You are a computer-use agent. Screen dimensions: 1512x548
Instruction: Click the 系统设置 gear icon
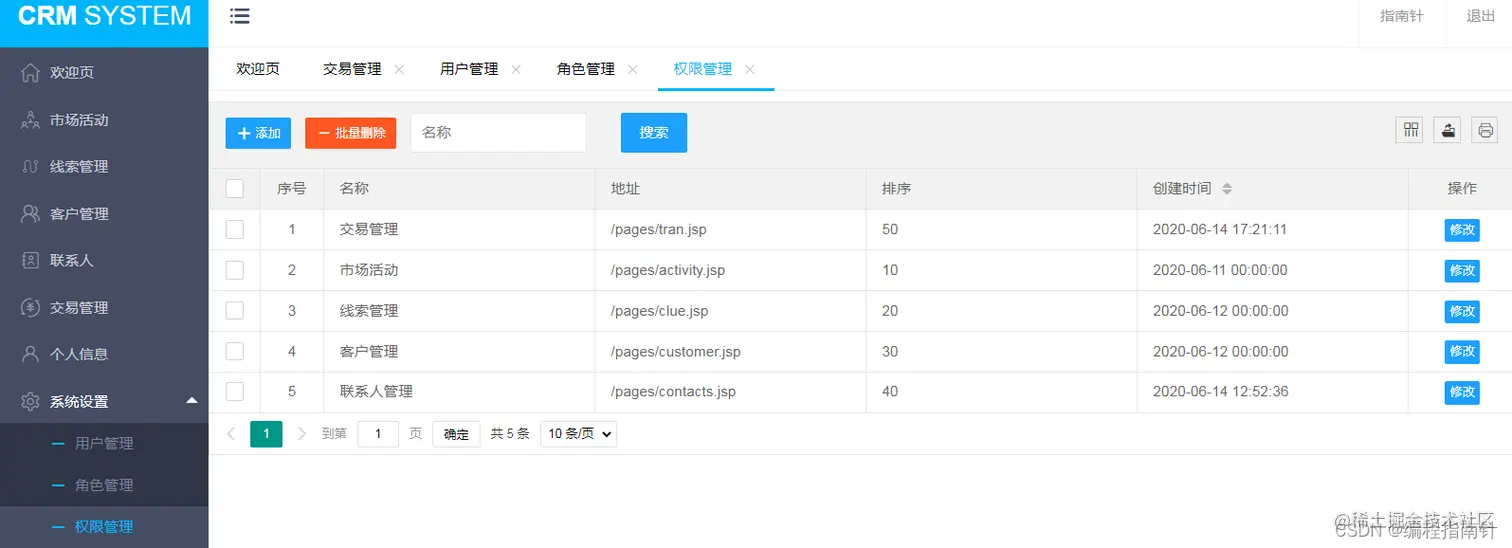(x=31, y=401)
